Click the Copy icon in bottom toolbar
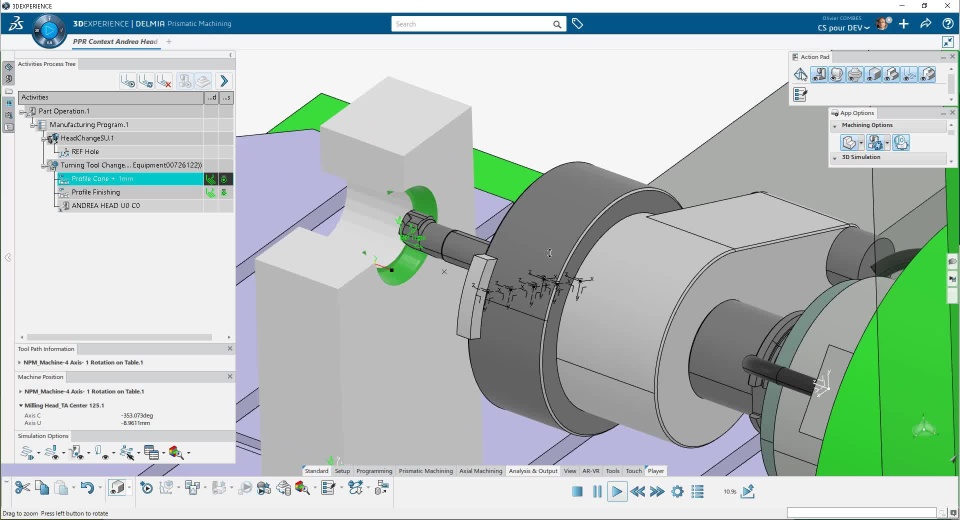 coord(42,488)
